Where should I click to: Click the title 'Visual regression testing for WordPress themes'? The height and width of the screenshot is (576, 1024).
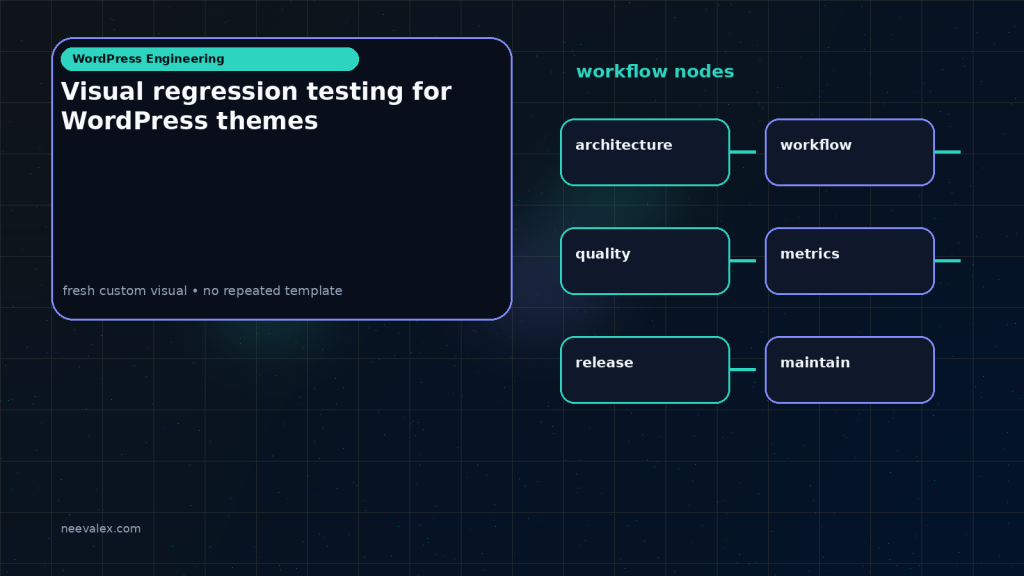256,106
